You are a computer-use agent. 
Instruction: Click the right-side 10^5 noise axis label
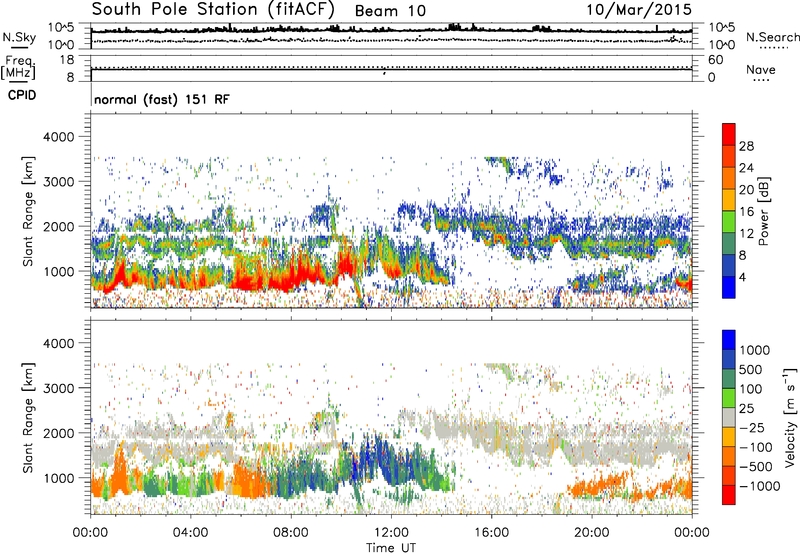click(722, 27)
